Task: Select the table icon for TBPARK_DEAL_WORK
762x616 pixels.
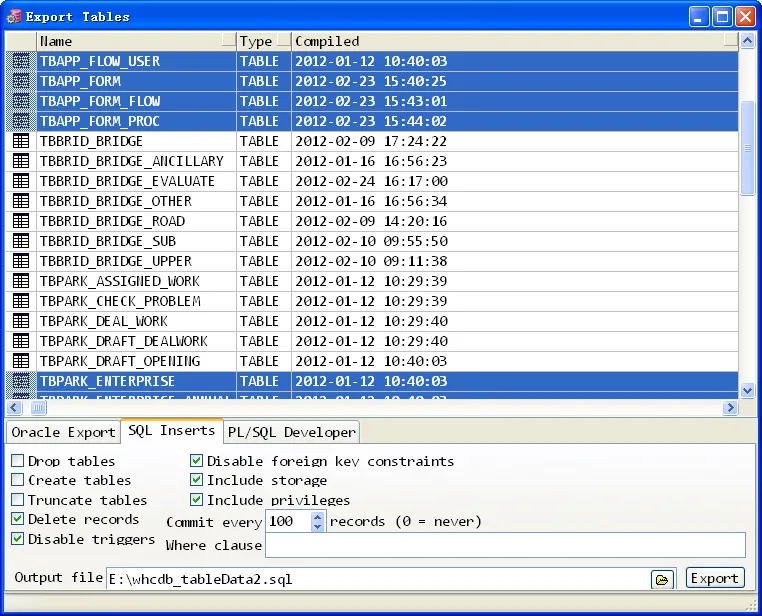Action: coord(21,321)
